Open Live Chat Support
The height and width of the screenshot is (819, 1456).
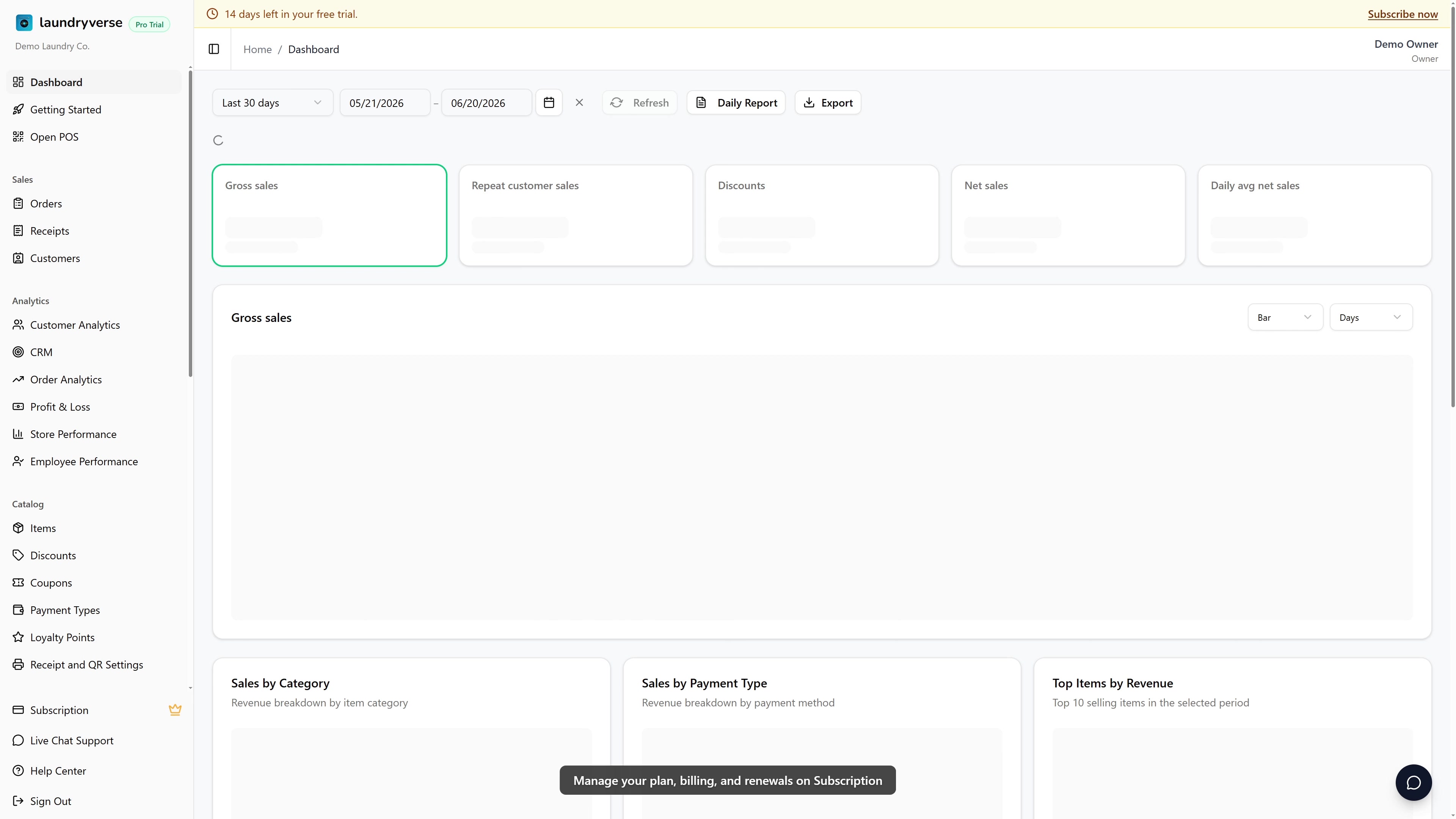[94, 741]
